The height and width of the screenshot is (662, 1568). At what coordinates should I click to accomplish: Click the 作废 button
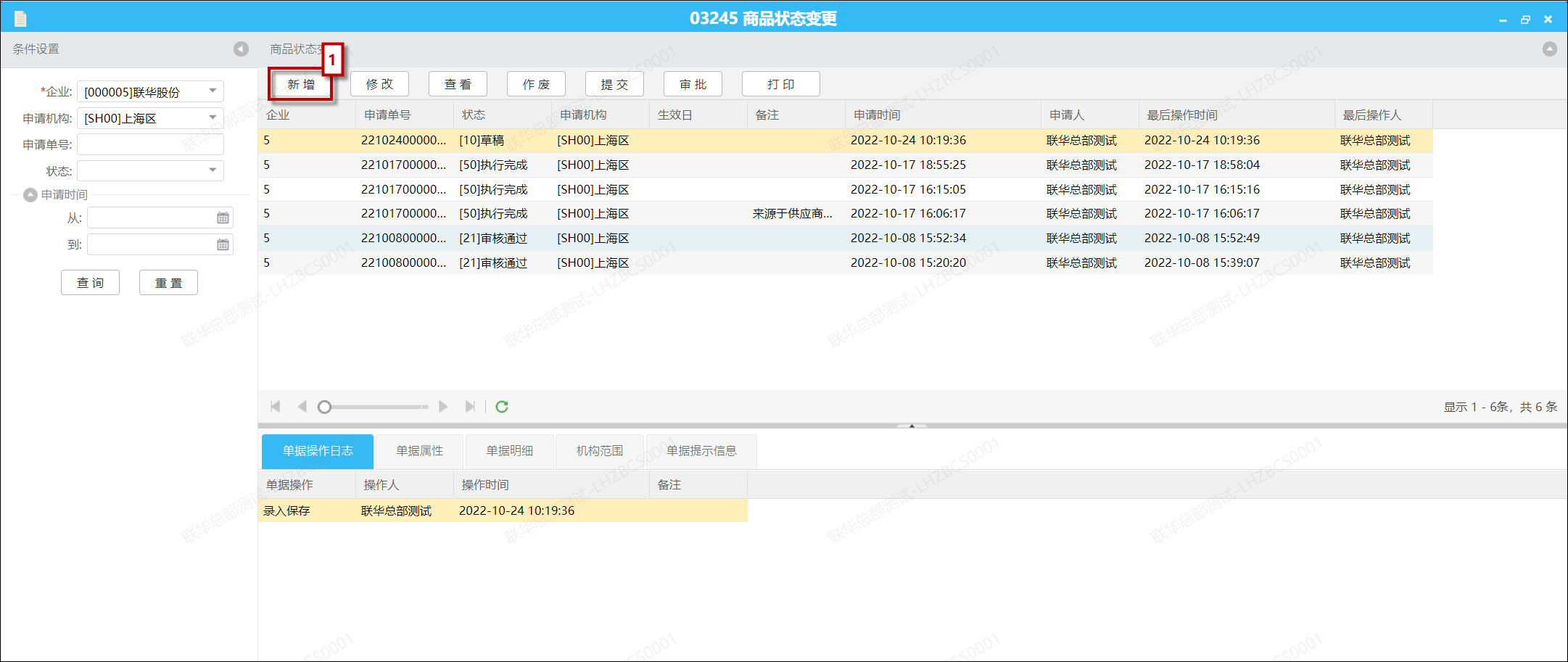point(536,84)
